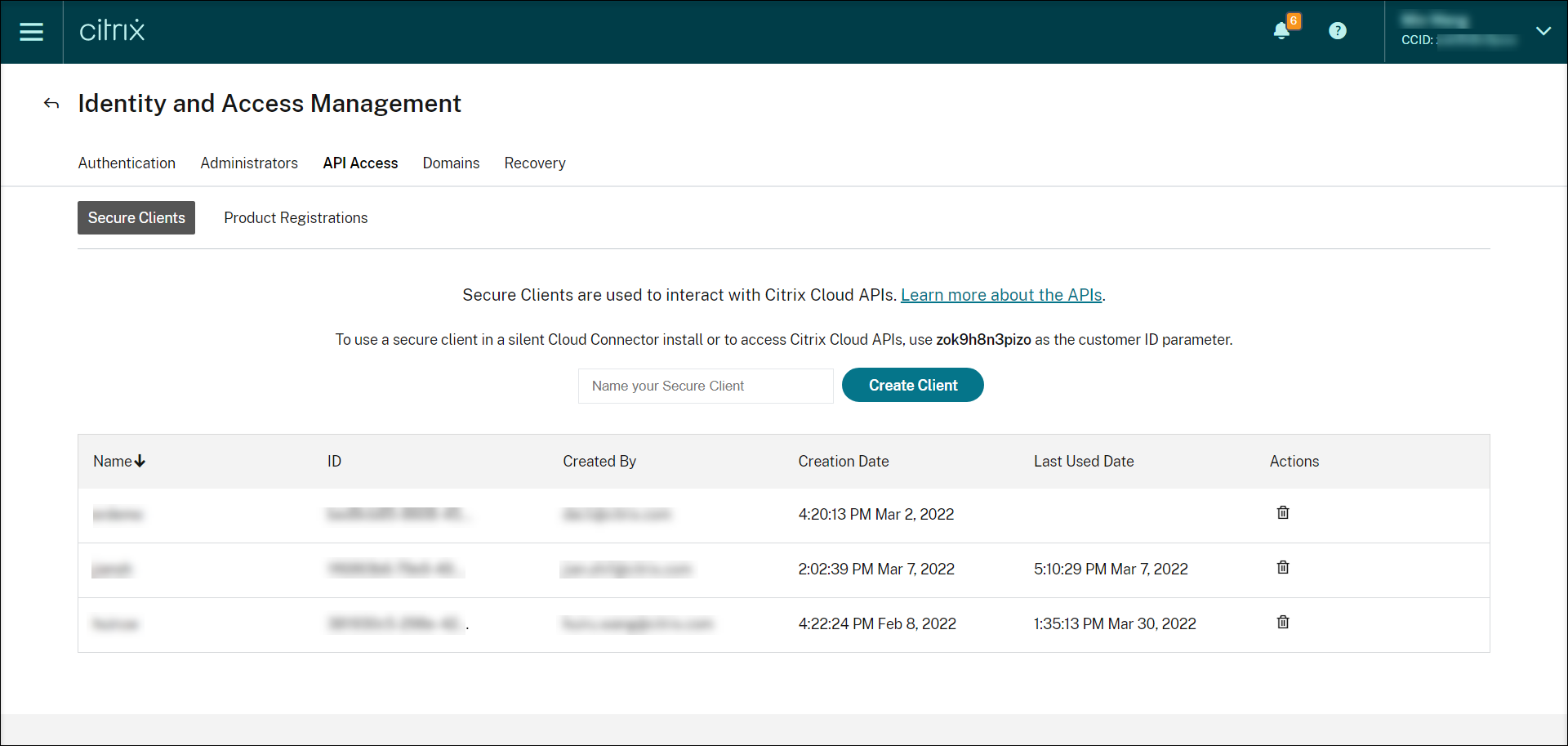The width and height of the screenshot is (1568, 746).
Task: Switch to the Authentication tab
Action: coord(127,163)
